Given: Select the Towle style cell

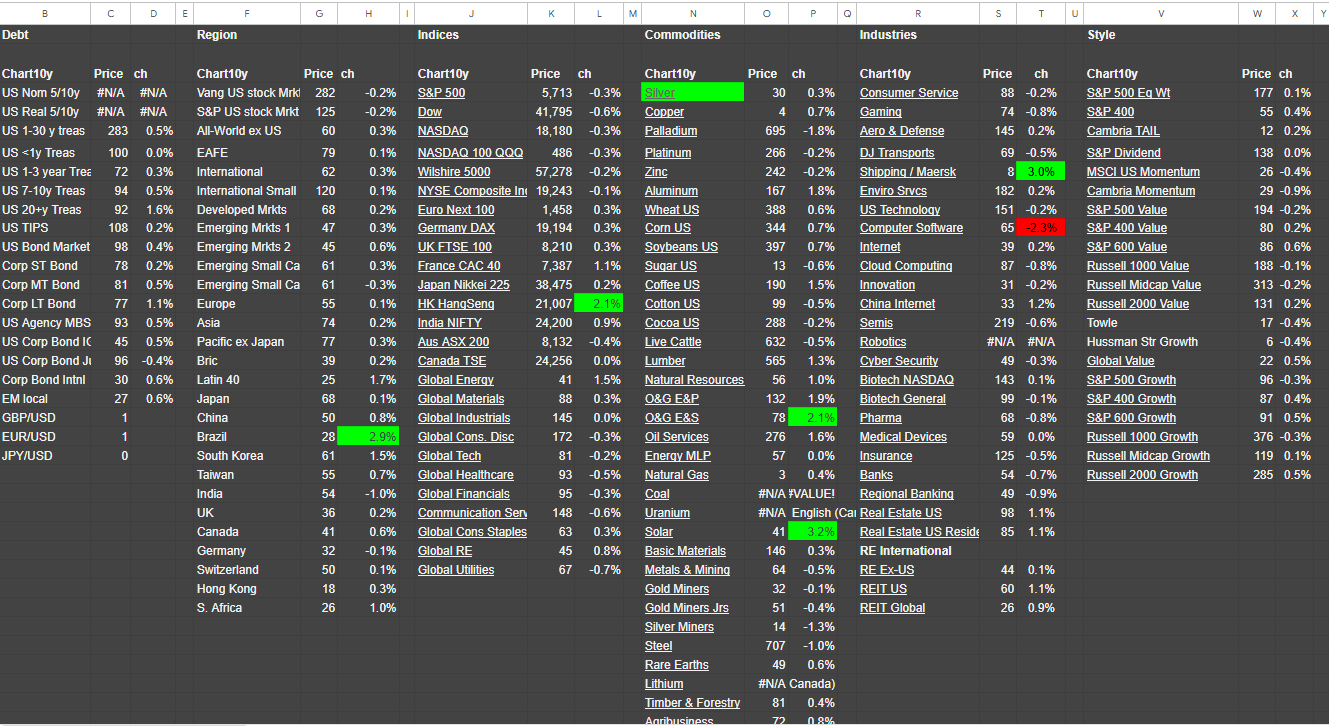Looking at the screenshot, I should (x=1161, y=323).
